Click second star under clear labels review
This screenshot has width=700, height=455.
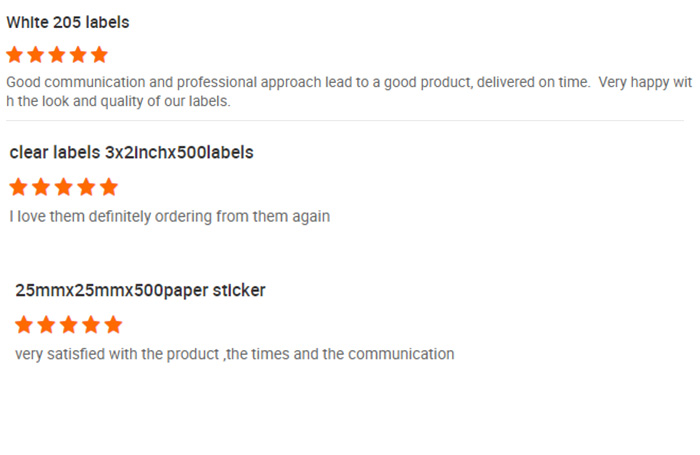pos(41,187)
